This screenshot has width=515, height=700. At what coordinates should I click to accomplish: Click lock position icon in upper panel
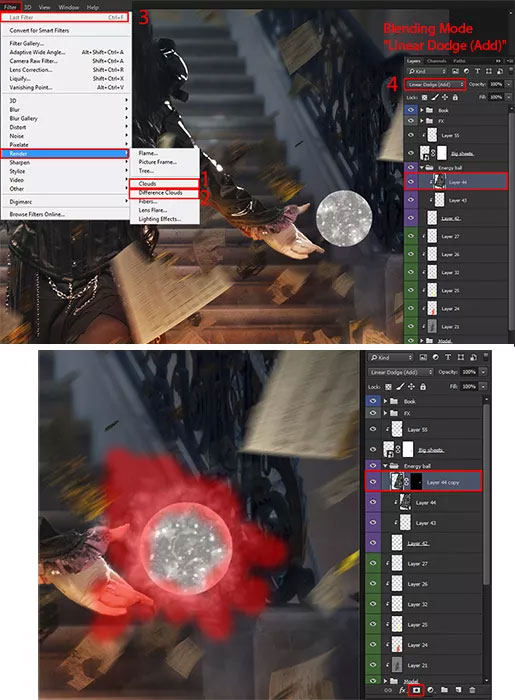click(445, 97)
